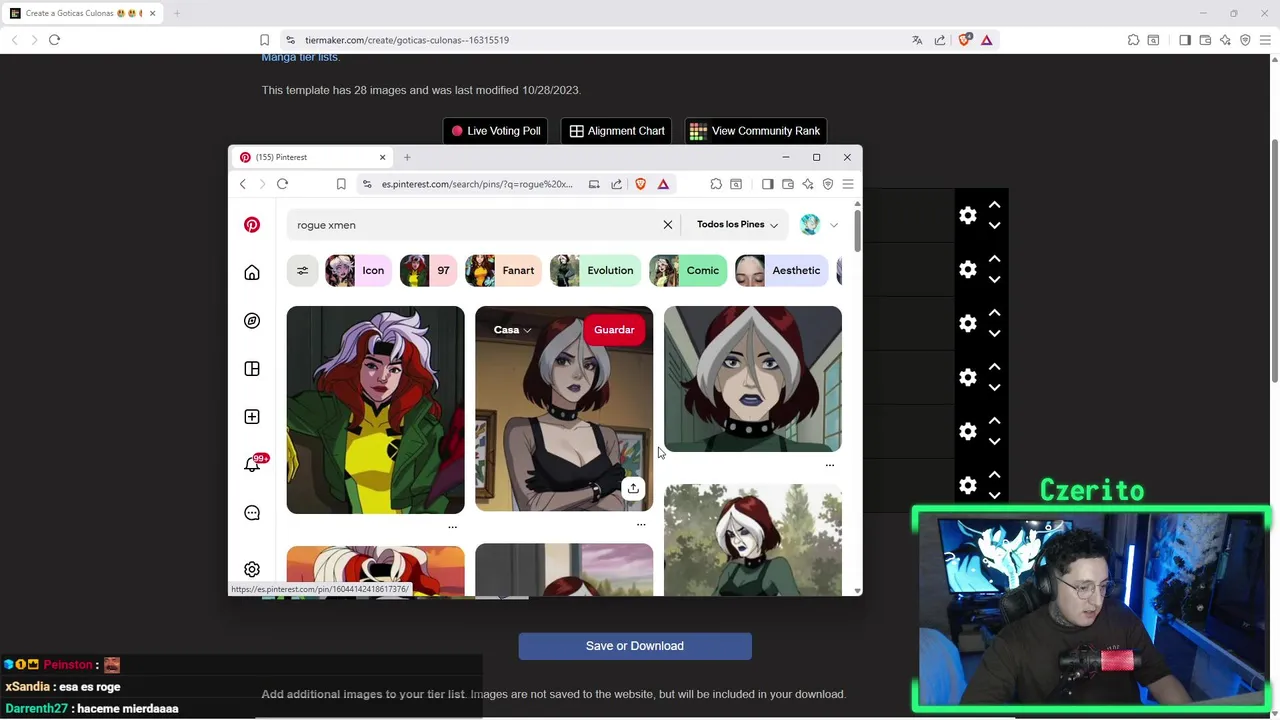Bookmark the TierMaker page
The height and width of the screenshot is (720, 1280).
tap(264, 40)
